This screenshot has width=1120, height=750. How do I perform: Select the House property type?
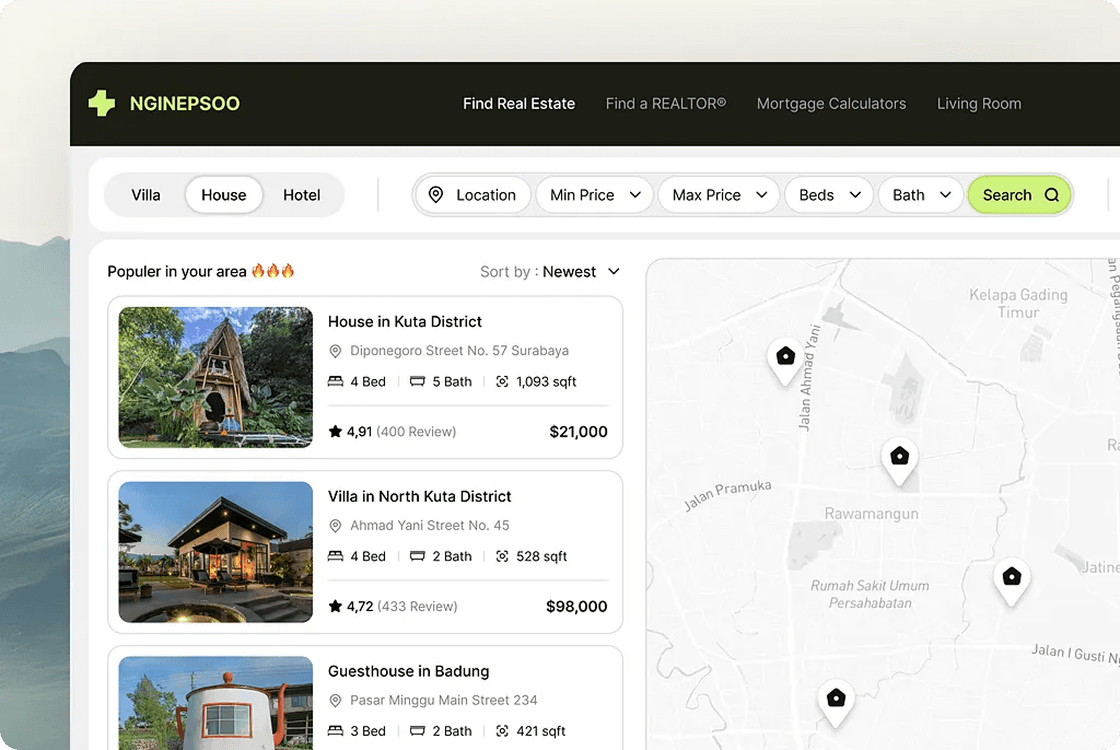[224, 195]
